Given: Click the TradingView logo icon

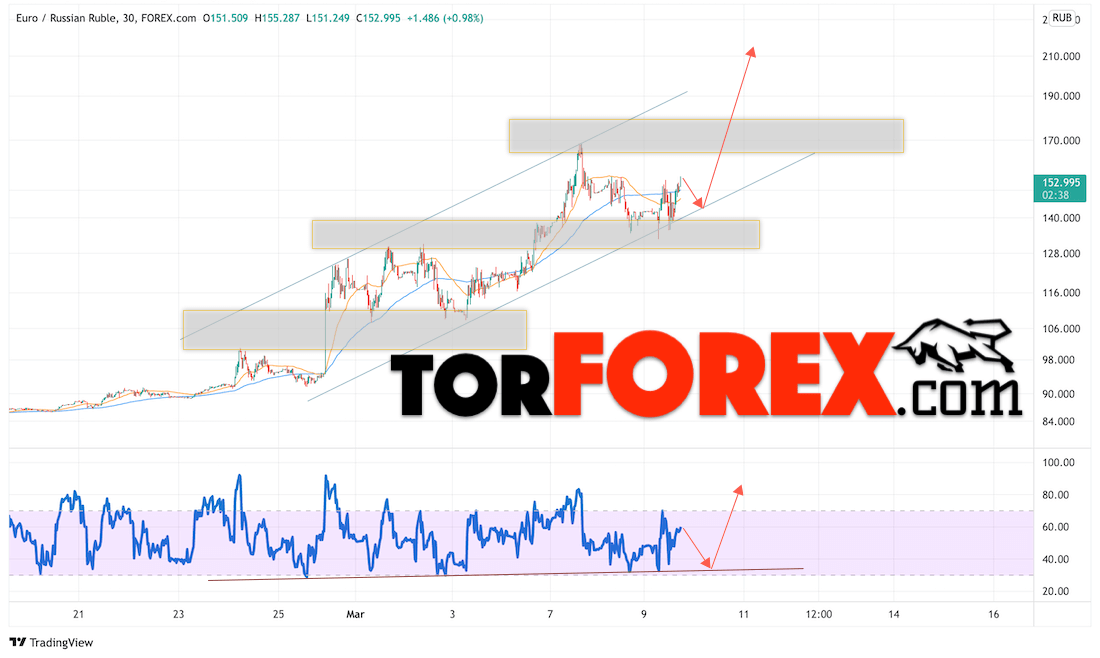Looking at the screenshot, I should pos(18,642).
